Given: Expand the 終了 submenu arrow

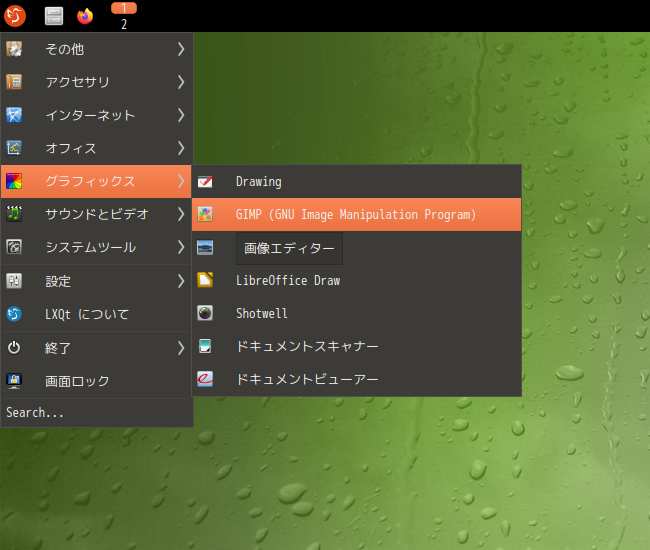Looking at the screenshot, I should click(181, 348).
